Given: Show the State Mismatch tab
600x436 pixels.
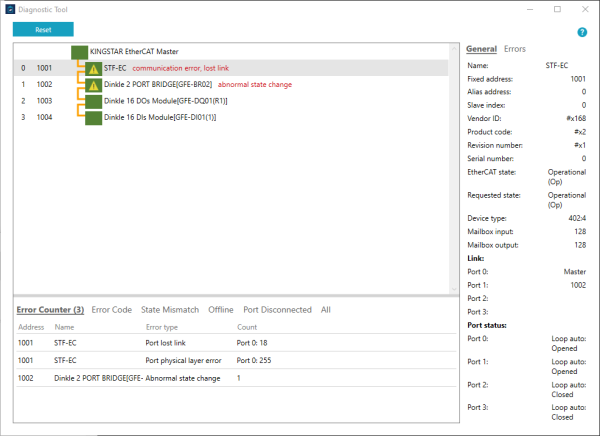Looking at the screenshot, I should point(170,310).
